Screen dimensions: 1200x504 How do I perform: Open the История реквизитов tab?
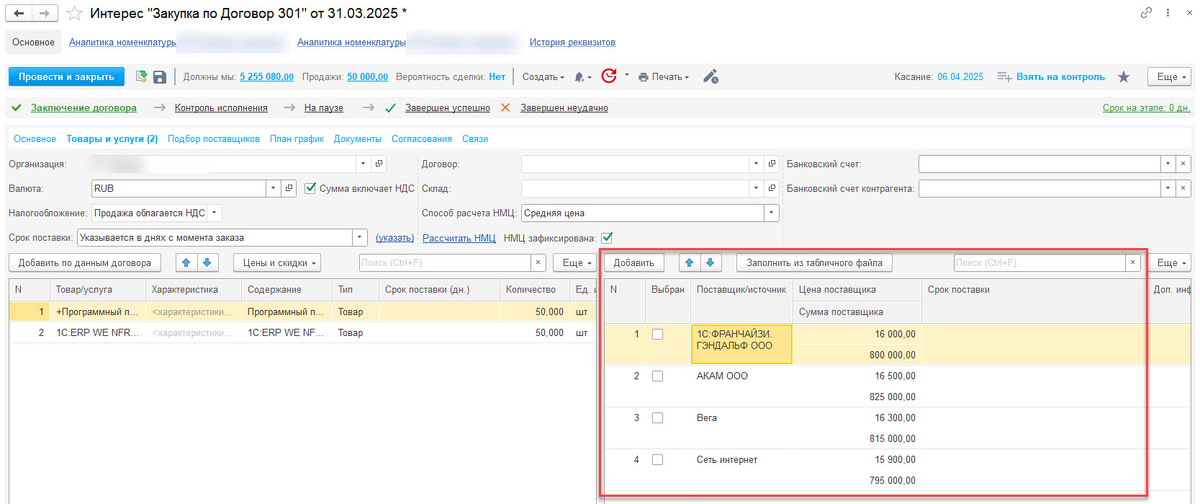click(x=572, y=43)
